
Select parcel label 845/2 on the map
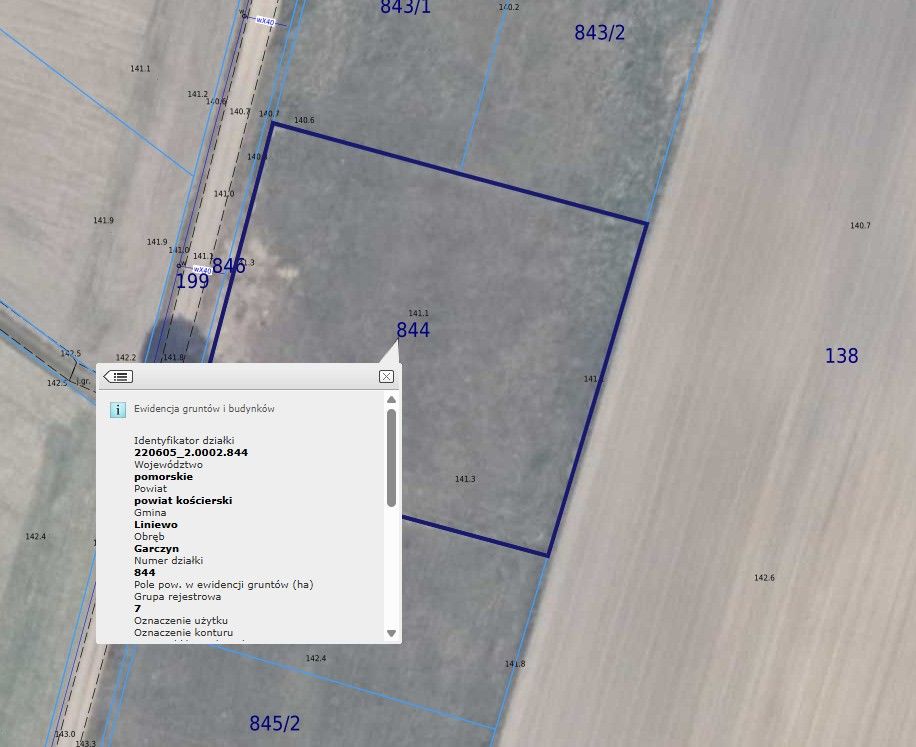[x=275, y=724]
